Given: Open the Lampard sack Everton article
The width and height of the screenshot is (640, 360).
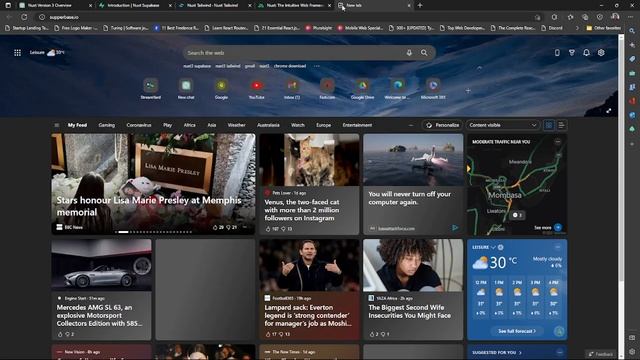Looking at the screenshot, I should pos(309,289).
